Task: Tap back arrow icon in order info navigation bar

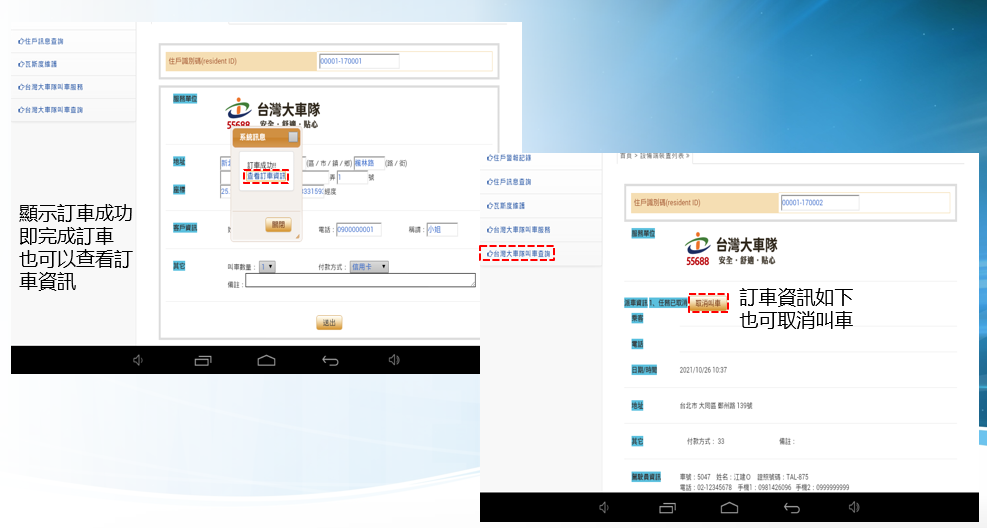Action: pos(792,508)
